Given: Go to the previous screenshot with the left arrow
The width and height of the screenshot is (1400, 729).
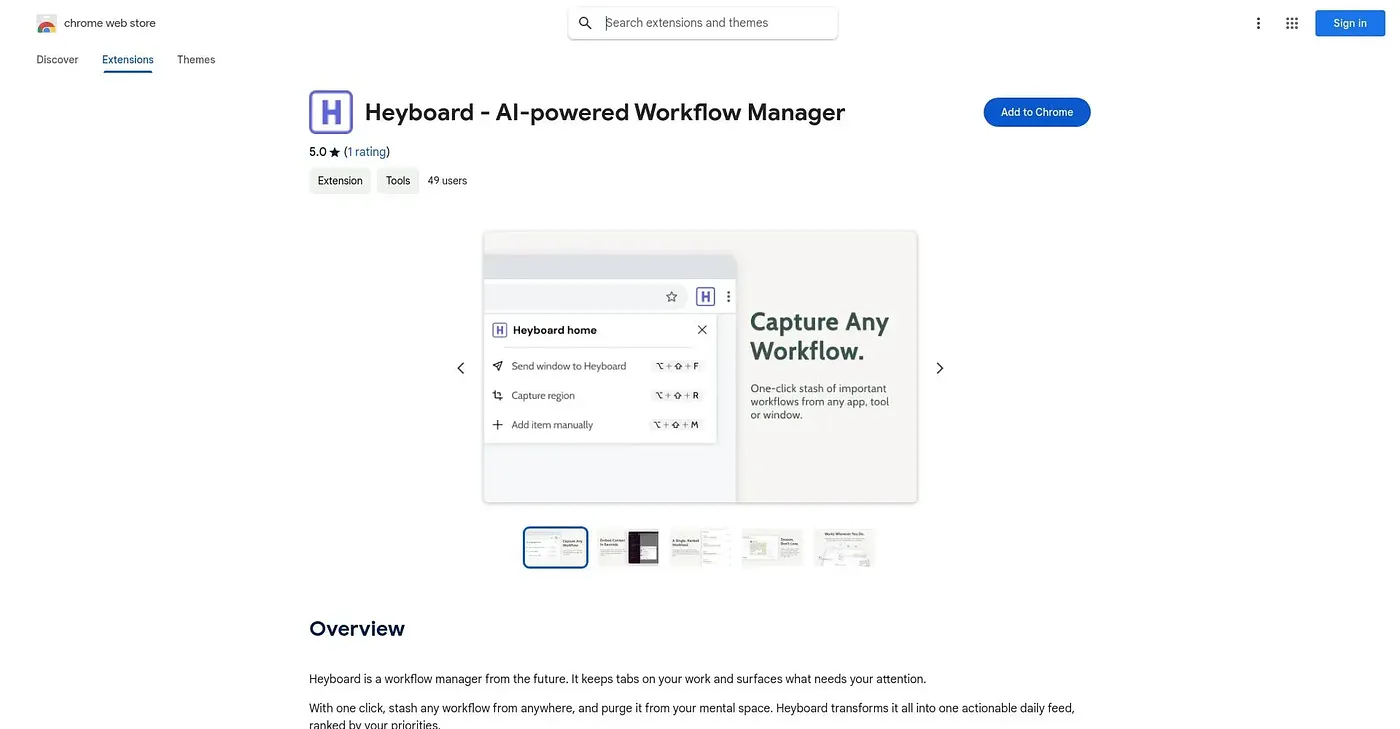Looking at the screenshot, I should (x=461, y=368).
